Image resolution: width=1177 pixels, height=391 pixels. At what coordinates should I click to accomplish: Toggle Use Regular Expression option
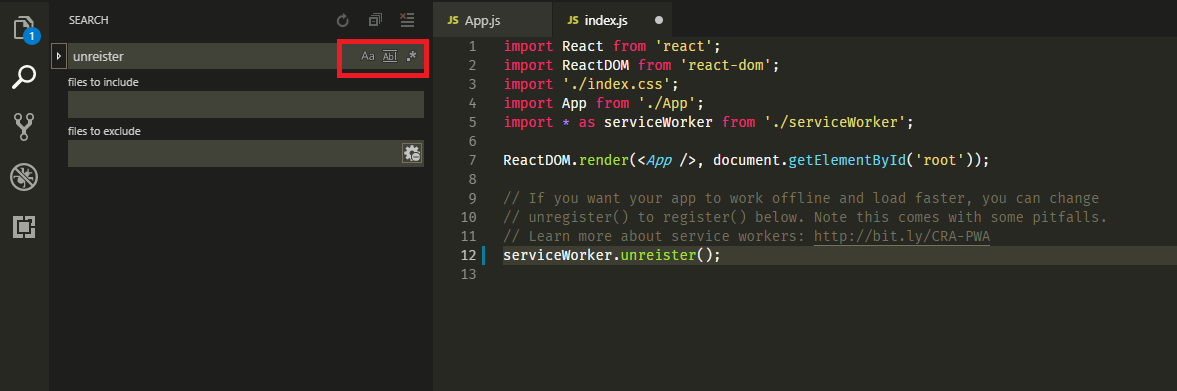[411, 56]
